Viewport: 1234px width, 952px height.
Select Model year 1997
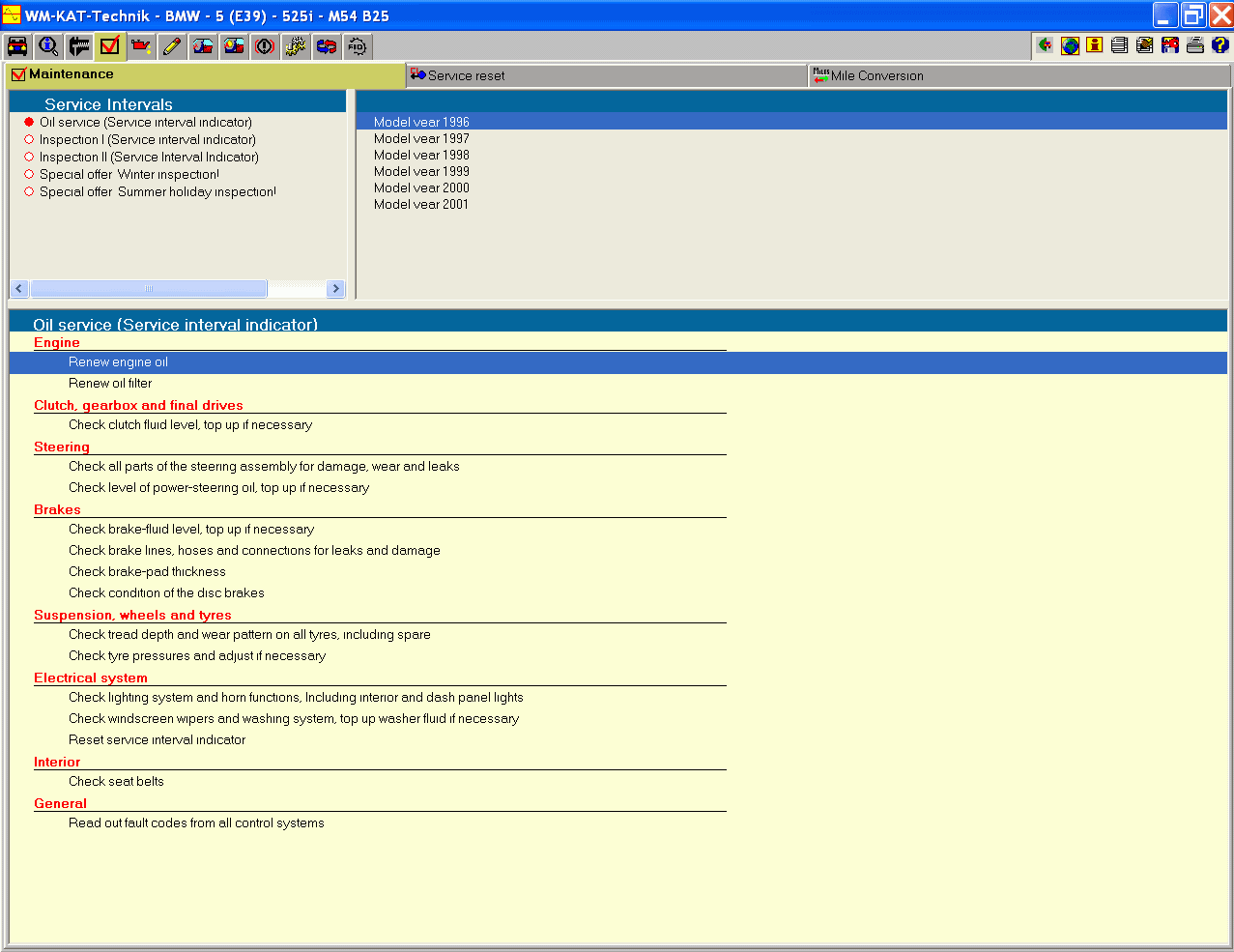coord(421,138)
